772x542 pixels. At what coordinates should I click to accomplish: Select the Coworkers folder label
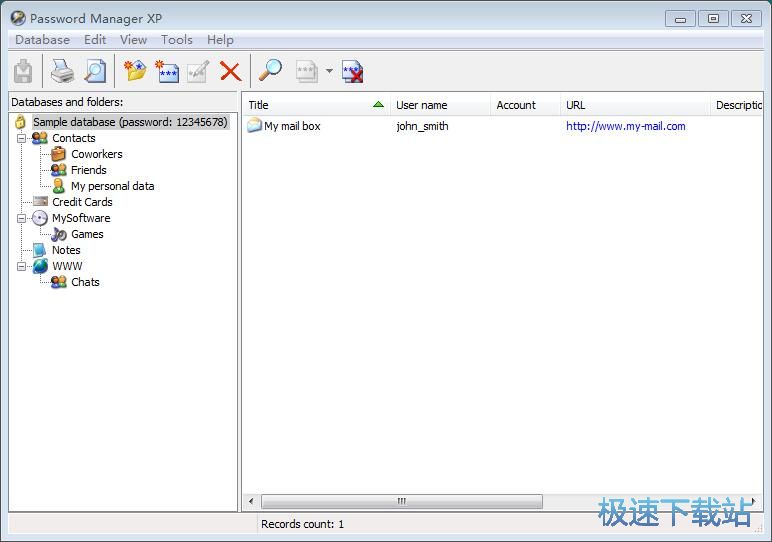tap(96, 154)
